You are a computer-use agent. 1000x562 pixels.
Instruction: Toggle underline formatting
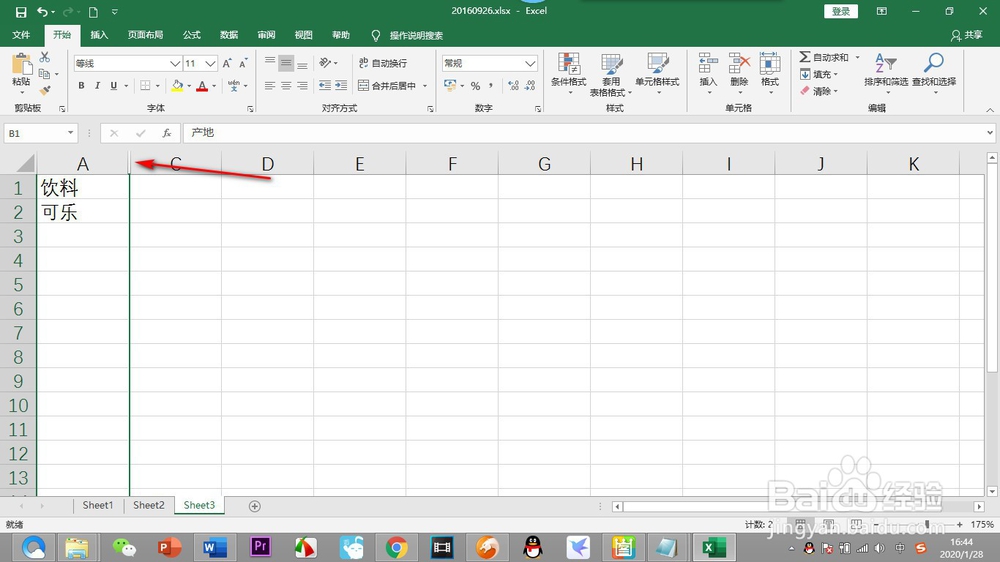[114, 85]
